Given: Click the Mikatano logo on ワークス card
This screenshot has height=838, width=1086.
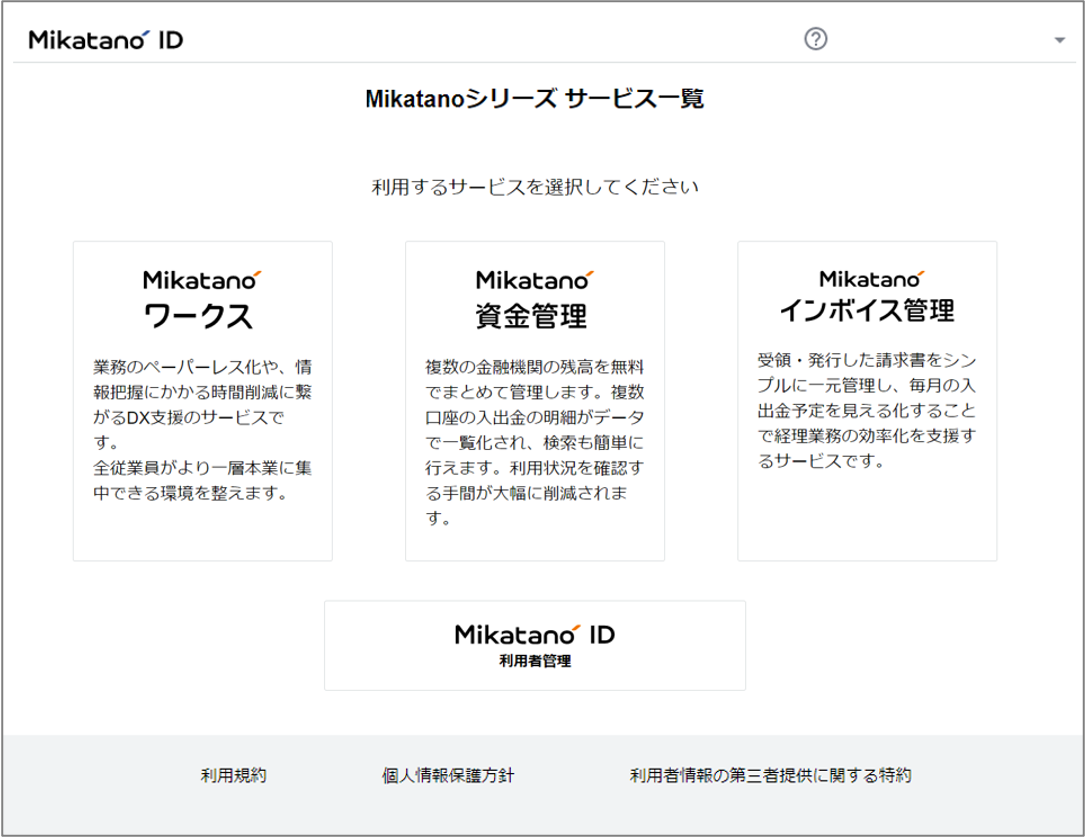Looking at the screenshot, I should point(202,280).
